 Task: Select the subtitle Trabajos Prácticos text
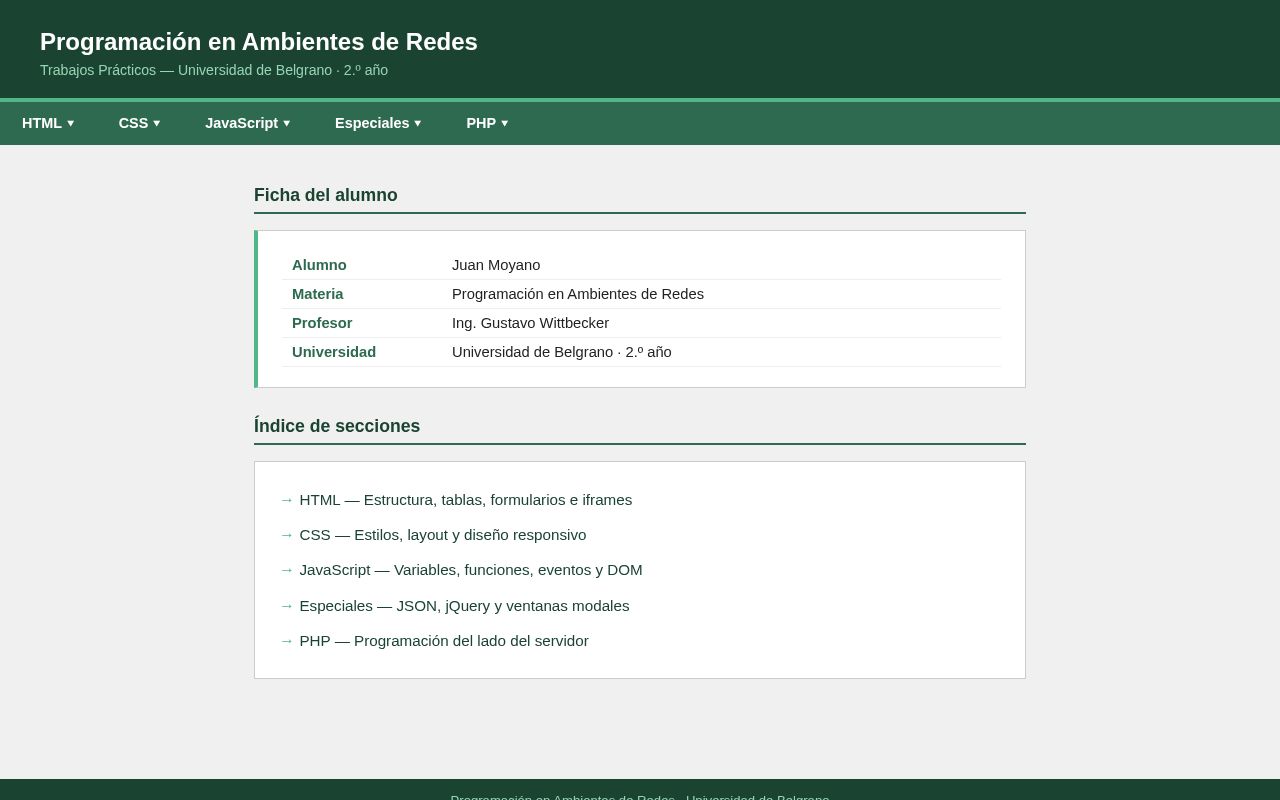pos(214,70)
